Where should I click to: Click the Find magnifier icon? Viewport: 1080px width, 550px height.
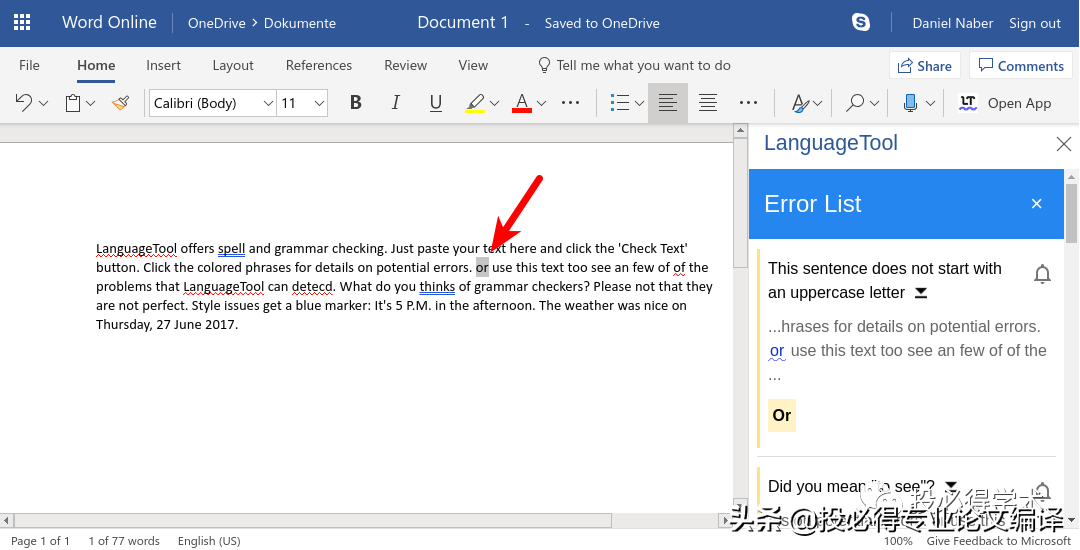855,103
